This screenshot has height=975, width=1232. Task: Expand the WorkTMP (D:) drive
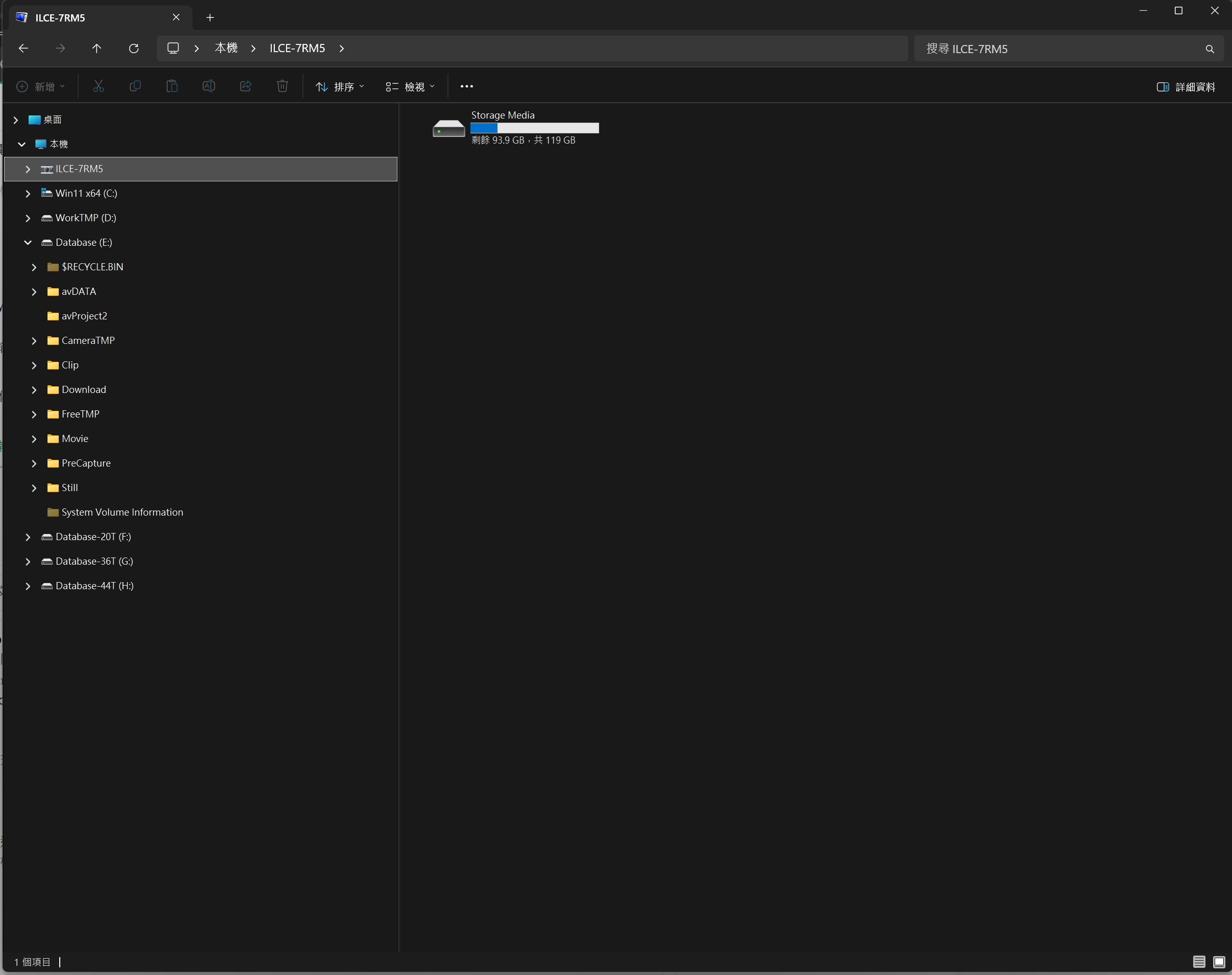point(28,218)
